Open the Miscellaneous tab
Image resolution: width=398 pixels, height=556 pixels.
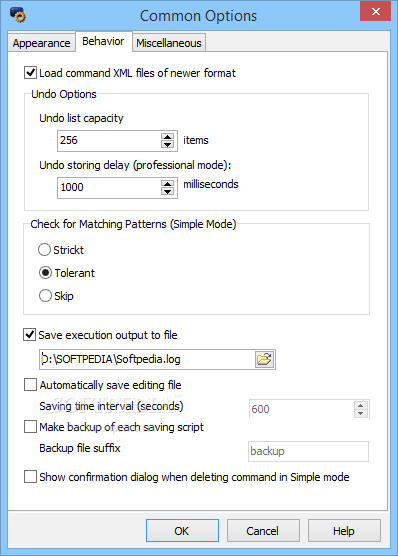click(x=169, y=43)
